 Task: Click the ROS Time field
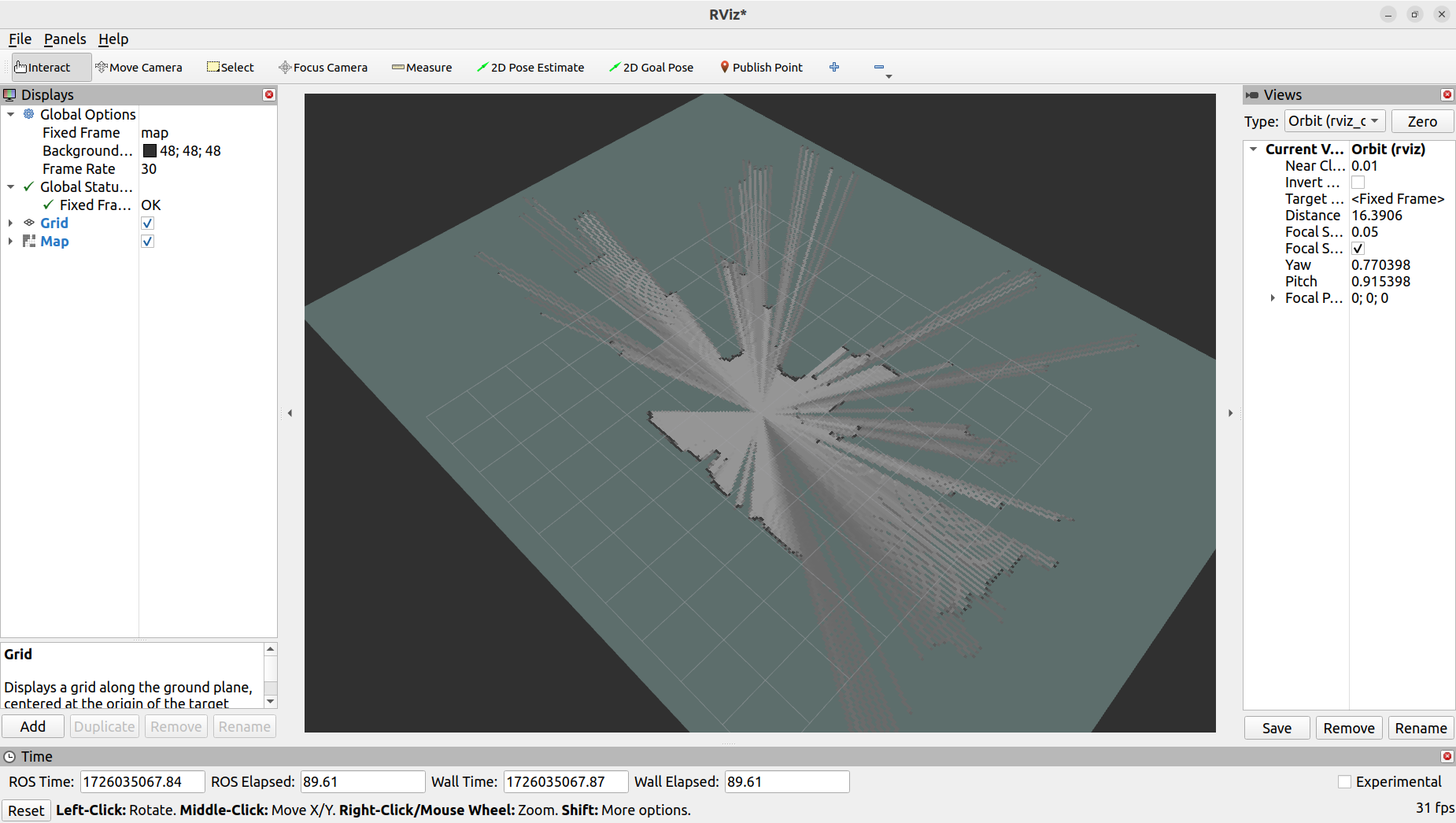tap(142, 781)
